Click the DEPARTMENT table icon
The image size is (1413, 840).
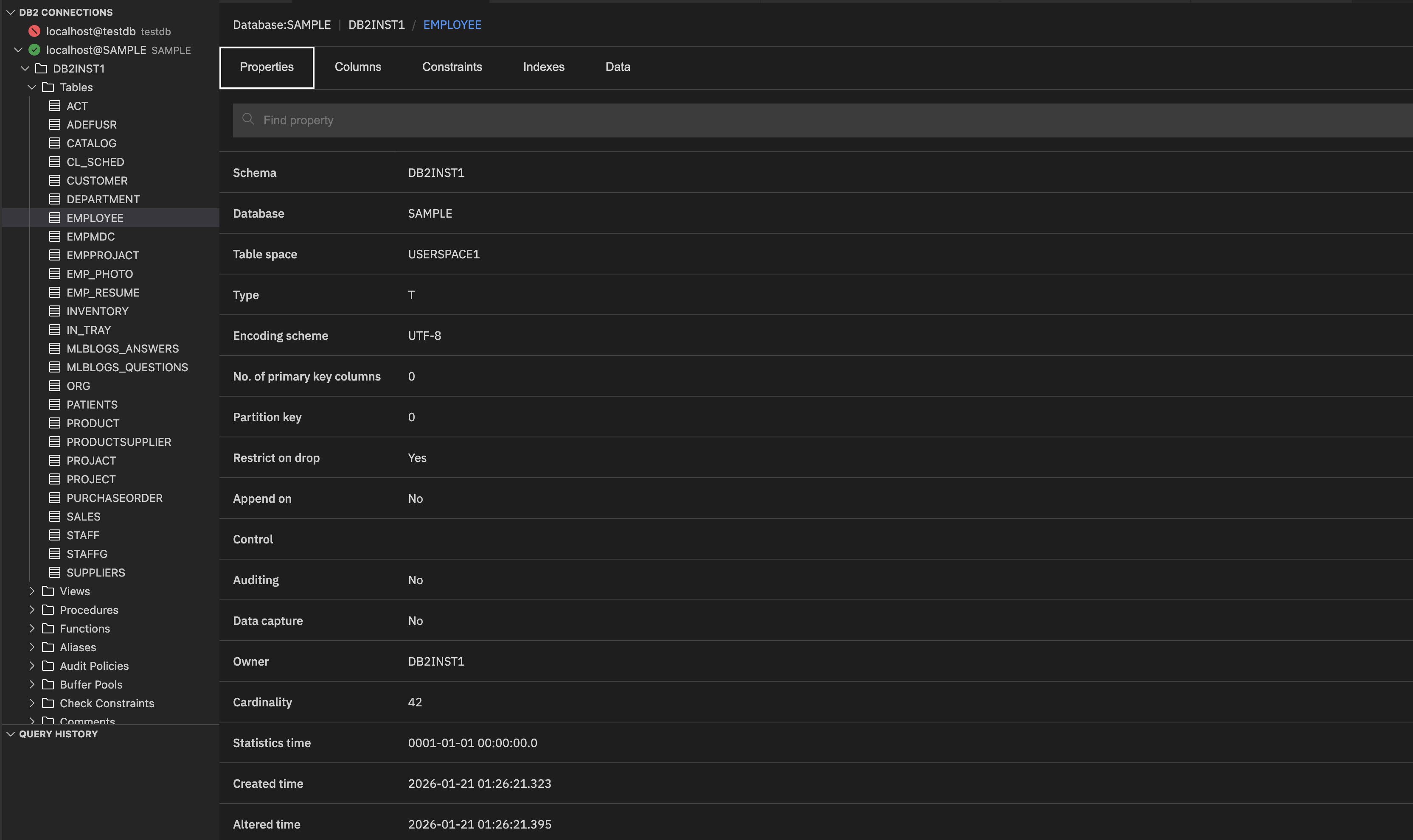55,199
